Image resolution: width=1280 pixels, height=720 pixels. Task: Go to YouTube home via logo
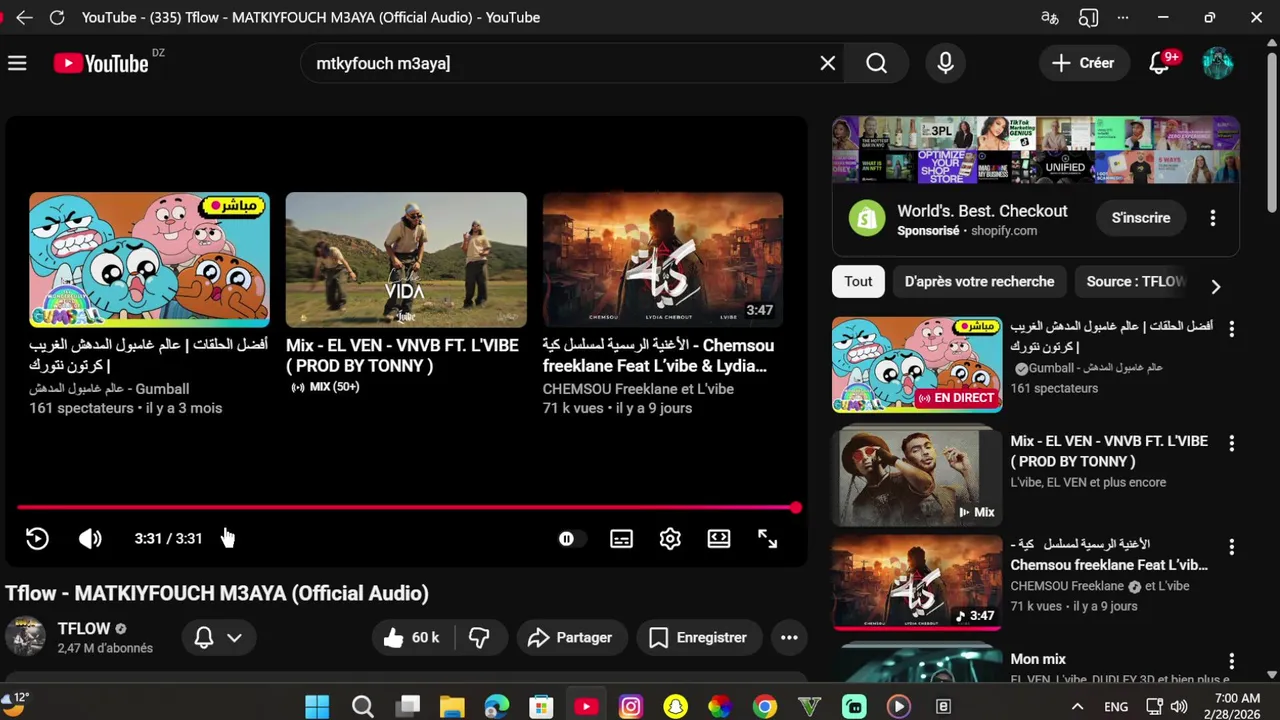coord(101,63)
